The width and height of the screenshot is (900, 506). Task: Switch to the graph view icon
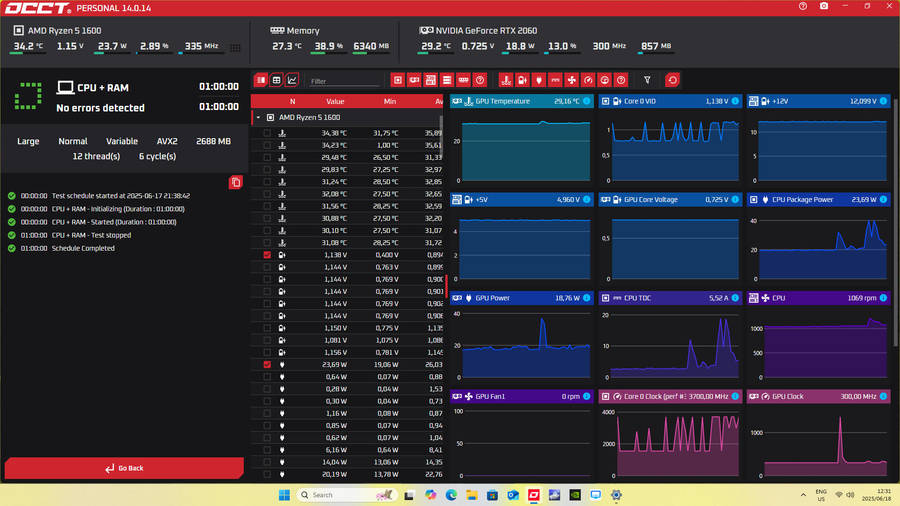click(x=292, y=80)
